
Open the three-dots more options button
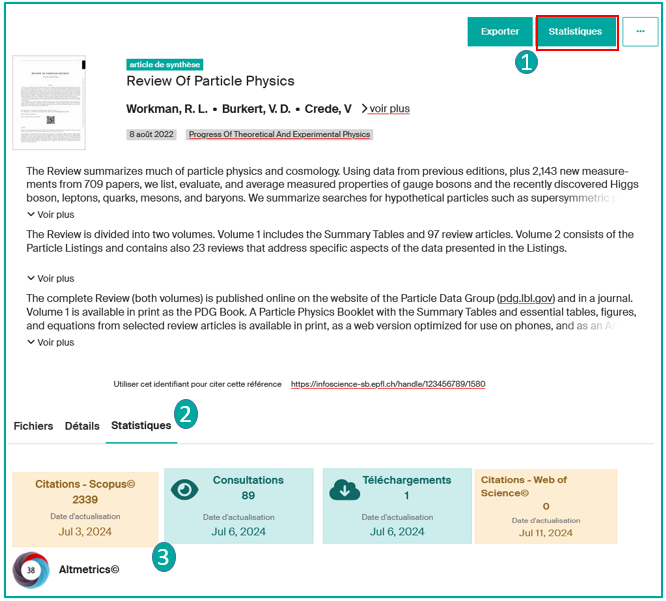(x=640, y=32)
